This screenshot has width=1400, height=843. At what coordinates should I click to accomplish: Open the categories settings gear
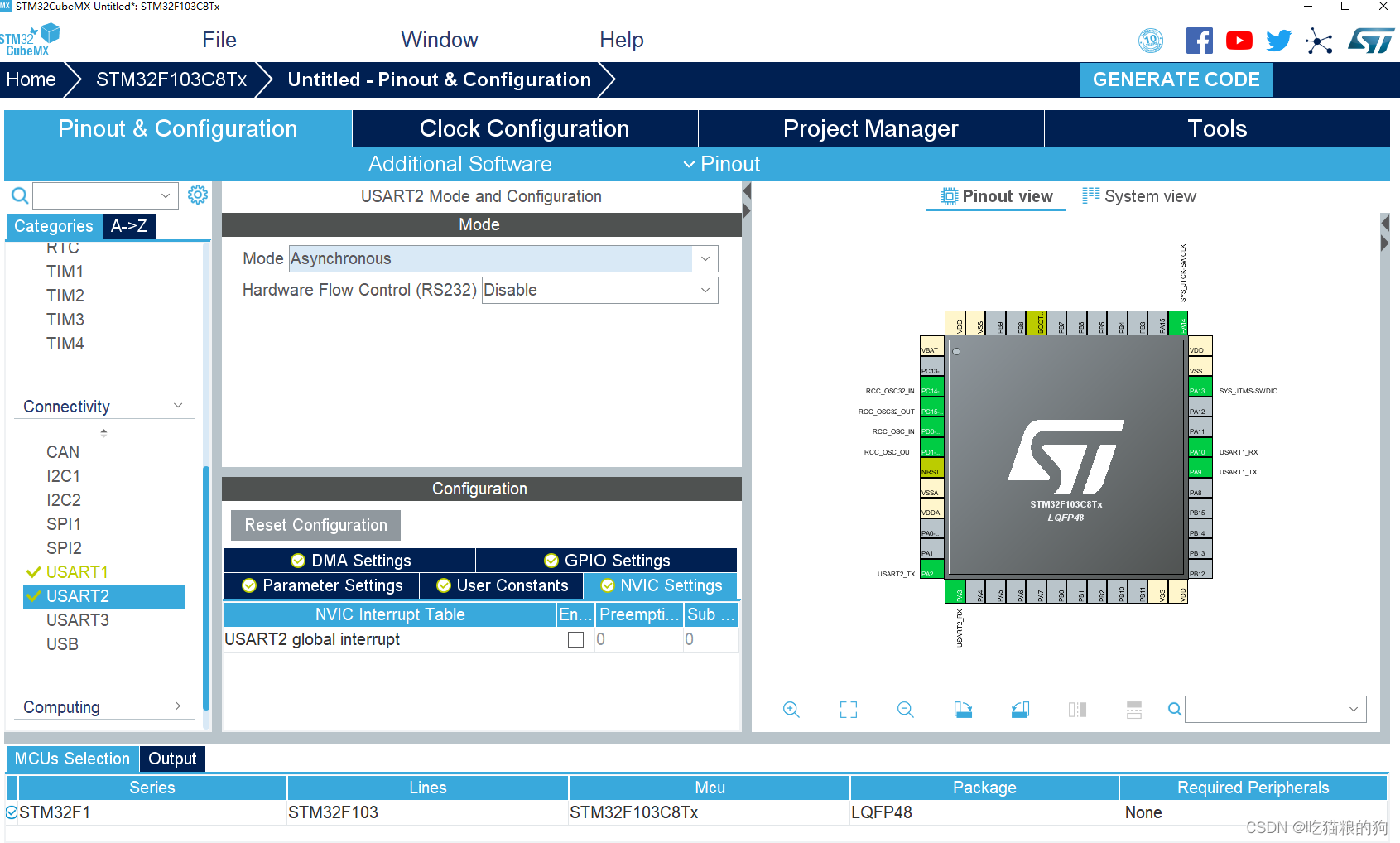[198, 195]
